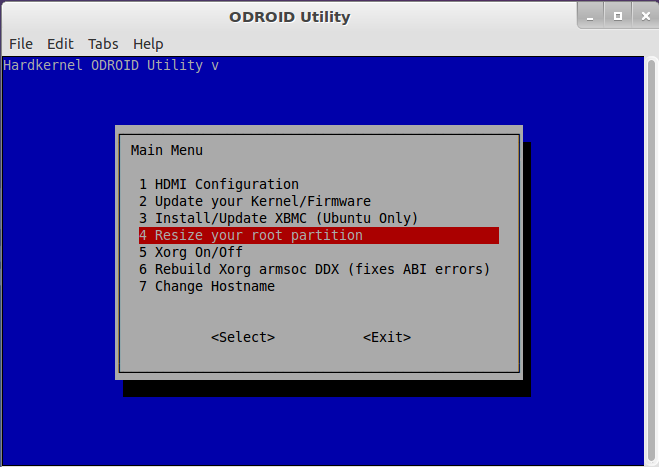Click the Hardkernel ODROID Utility header text
The height and width of the screenshot is (467, 659).
(x=111, y=65)
